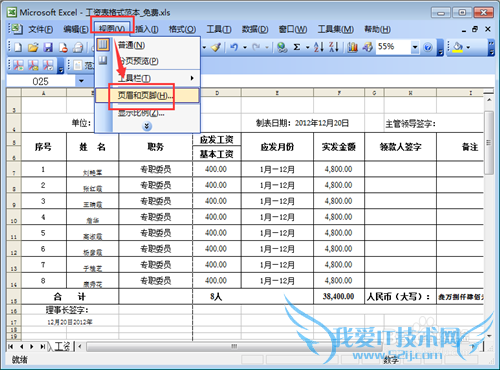500x370 pixels.
Task: Click the Chart Wizard icon
Action: coord(352,47)
